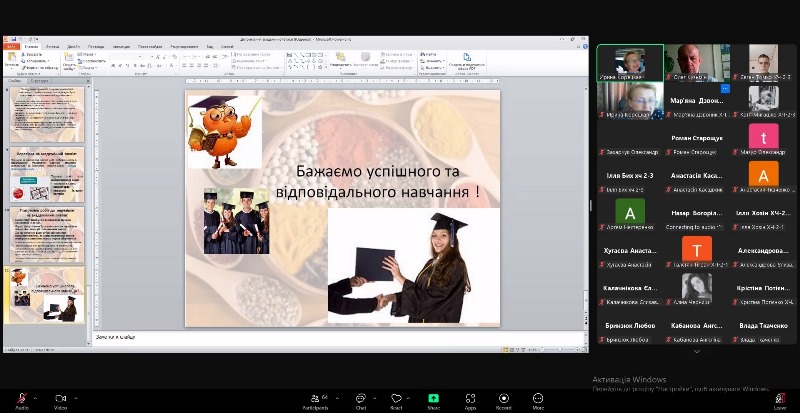
Task: Open the More options icon in Zoom
Action: pos(538,398)
